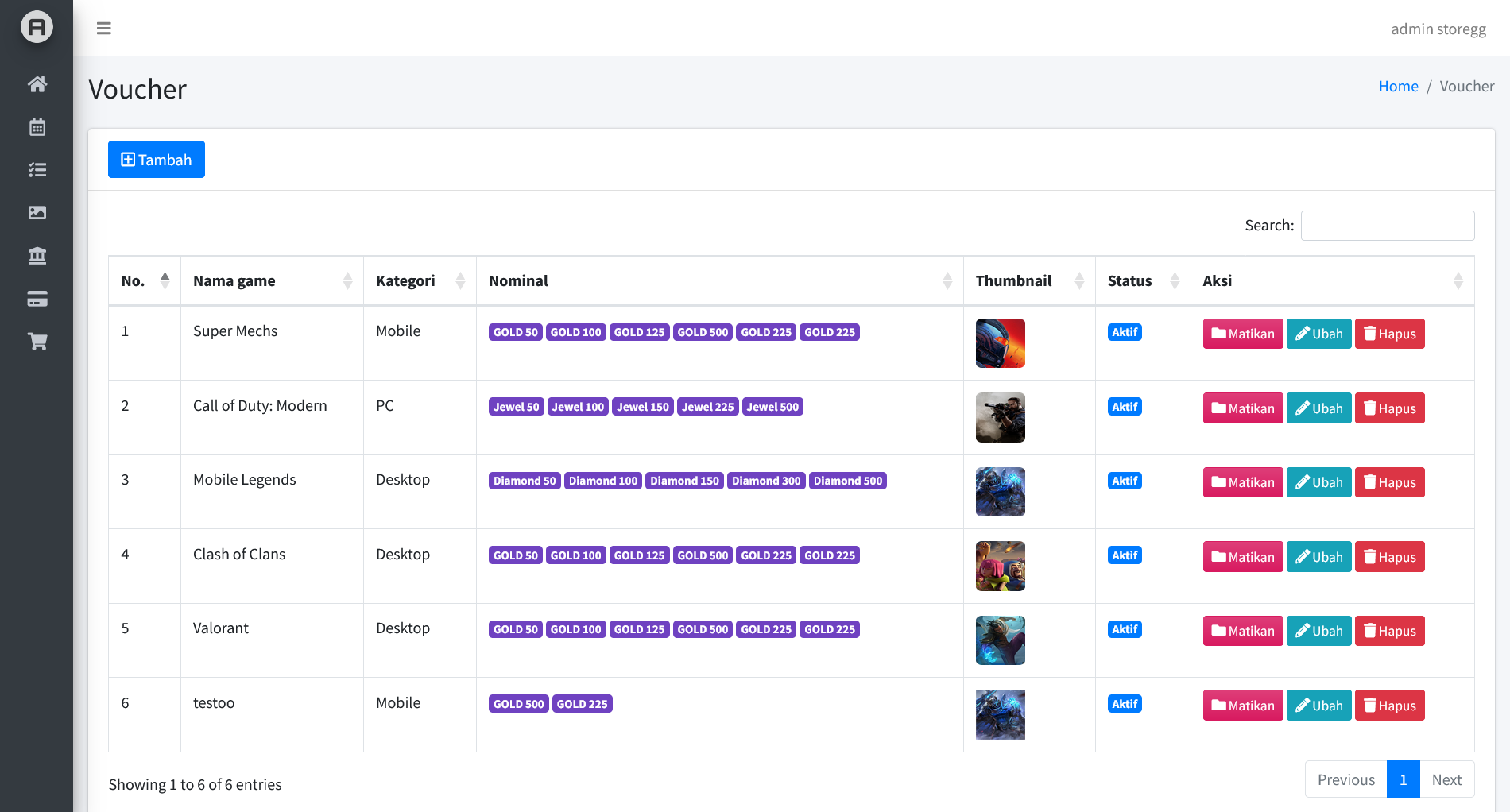Click Diamond 300 nominal badge
Viewport: 1510px width, 812px height.
pyautogui.click(x=766, y=481)
